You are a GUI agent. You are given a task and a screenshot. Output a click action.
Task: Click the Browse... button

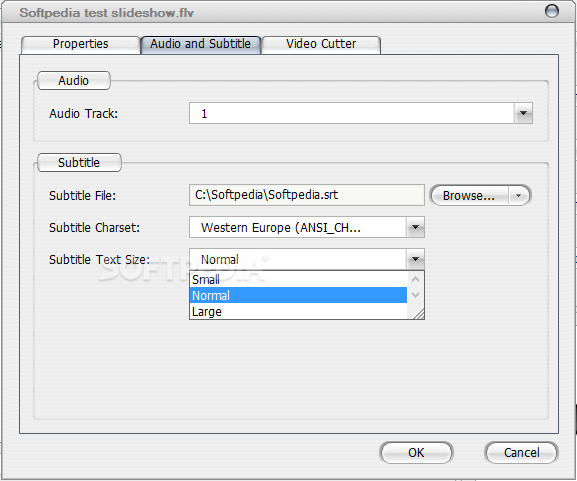pyautogui.click(x=469, y=195)
